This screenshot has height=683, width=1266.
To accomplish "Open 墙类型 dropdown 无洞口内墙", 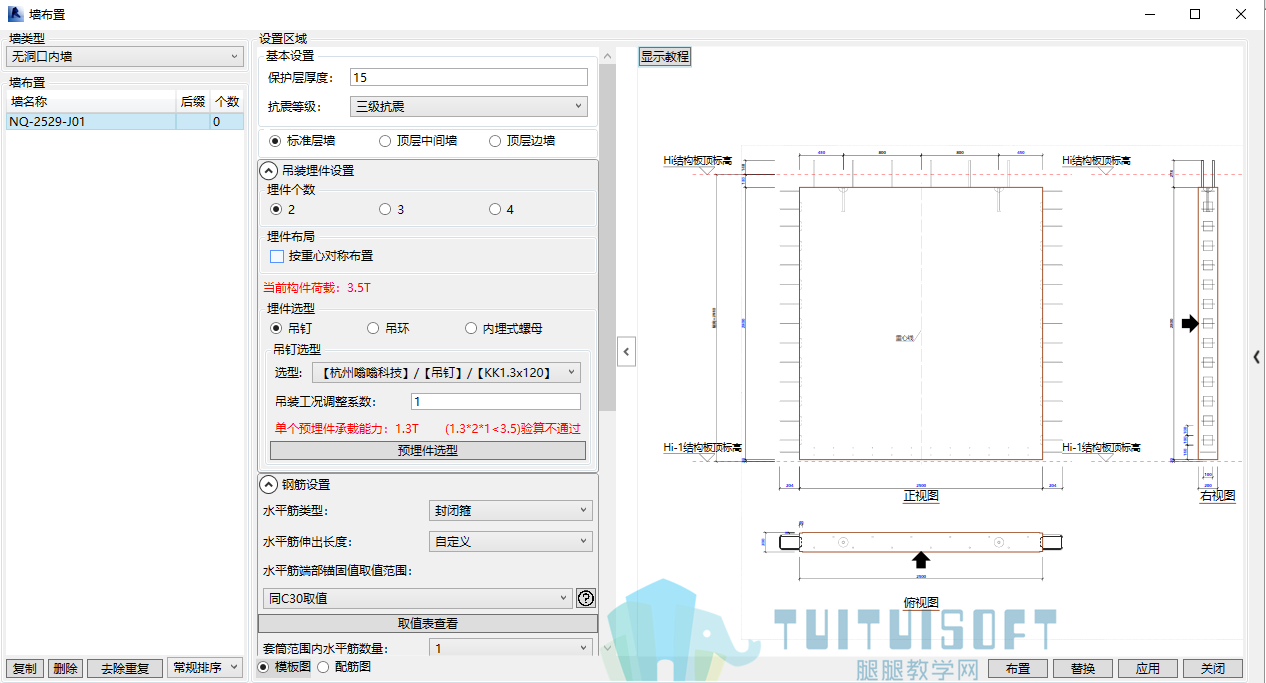I will click(125, 57).
